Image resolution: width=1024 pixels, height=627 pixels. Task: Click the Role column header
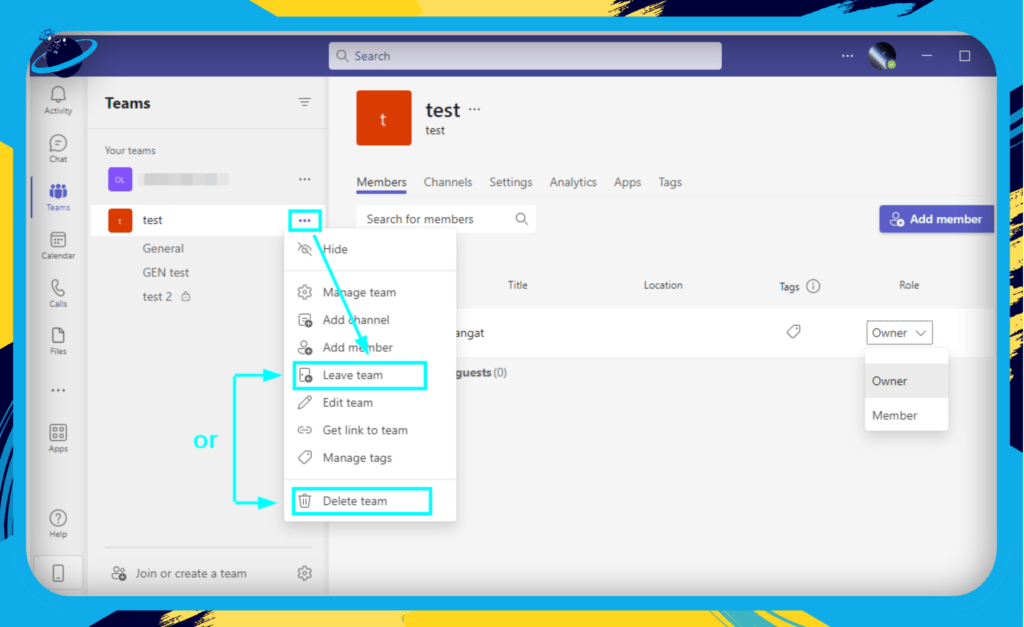tap(909, 285)
